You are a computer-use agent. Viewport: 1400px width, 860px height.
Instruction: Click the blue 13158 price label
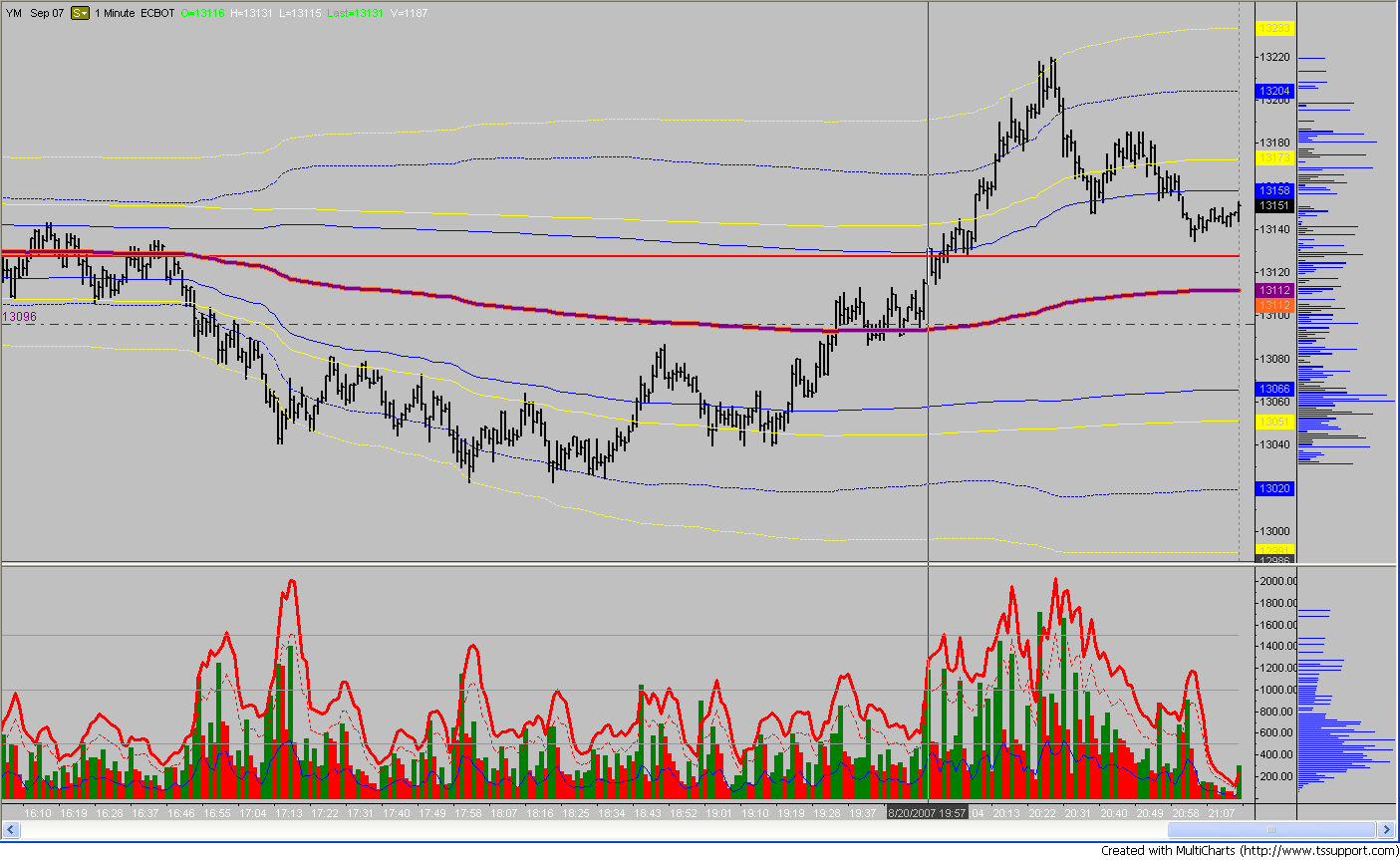click(x=1274, y=190)
